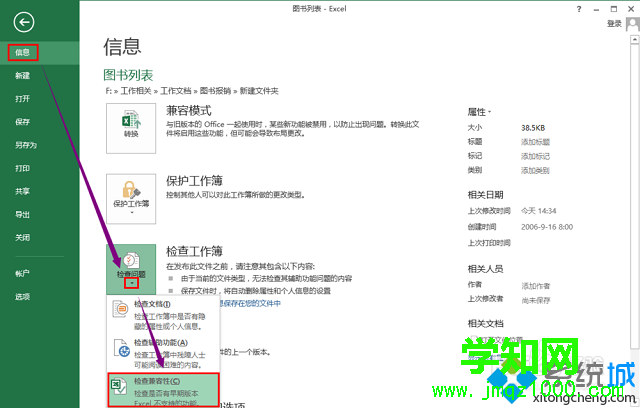Select 导出 in the sidebar

click(x=23, y=215)
